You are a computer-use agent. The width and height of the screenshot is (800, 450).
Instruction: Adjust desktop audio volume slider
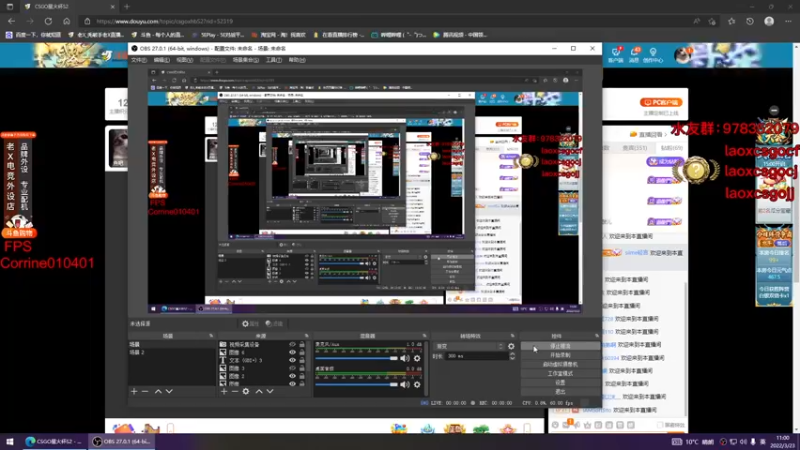tap(357, 384)
